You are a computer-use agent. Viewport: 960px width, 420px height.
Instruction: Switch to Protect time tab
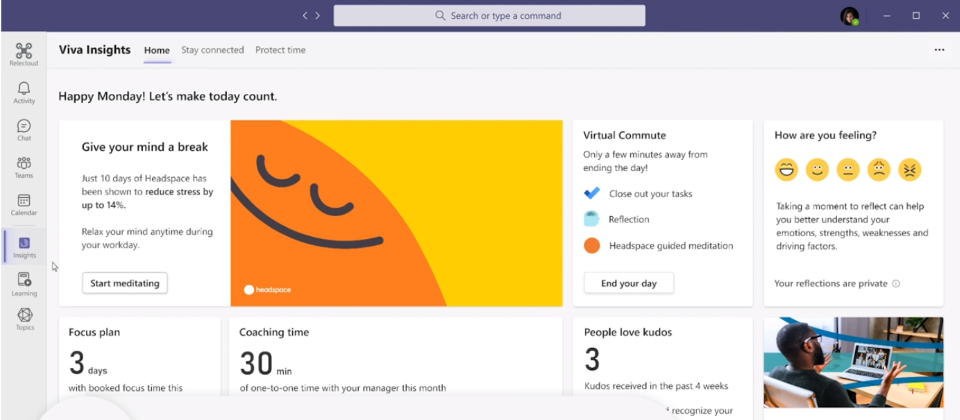click(280, 50)
